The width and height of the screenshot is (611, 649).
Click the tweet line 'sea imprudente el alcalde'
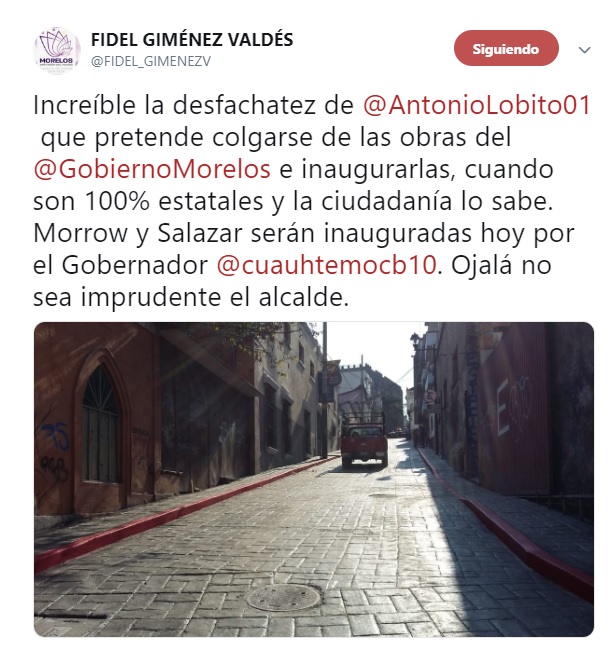(x=191, y=297)
